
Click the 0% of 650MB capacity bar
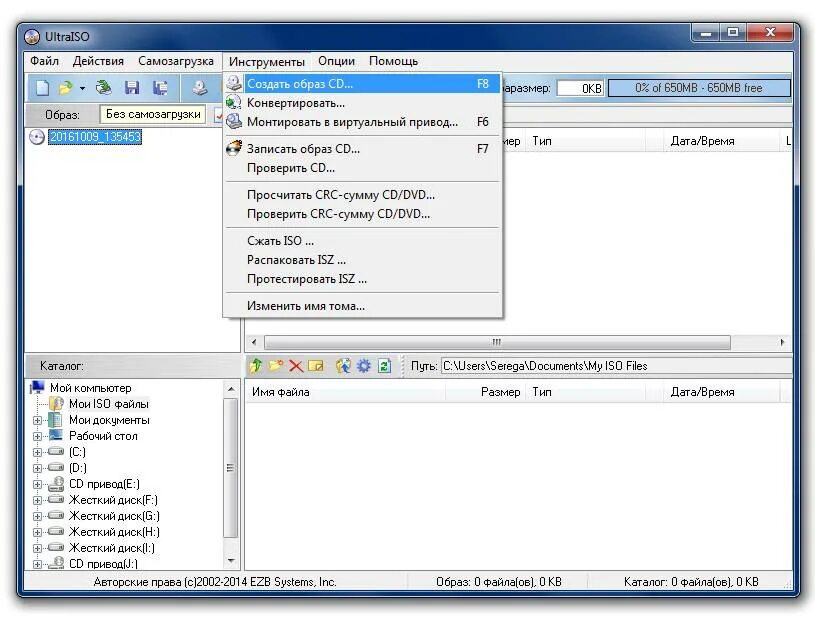tap(699, 88)
